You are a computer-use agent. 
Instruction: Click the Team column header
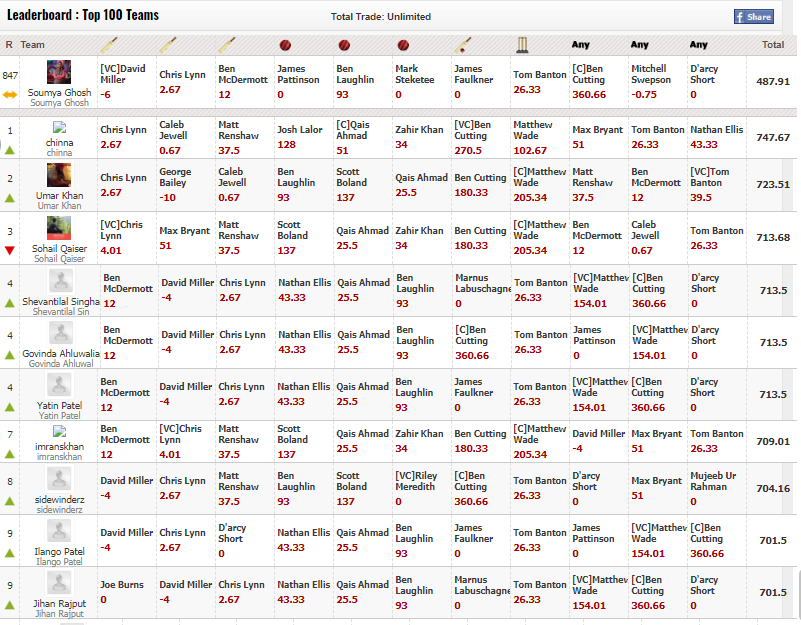33,45
